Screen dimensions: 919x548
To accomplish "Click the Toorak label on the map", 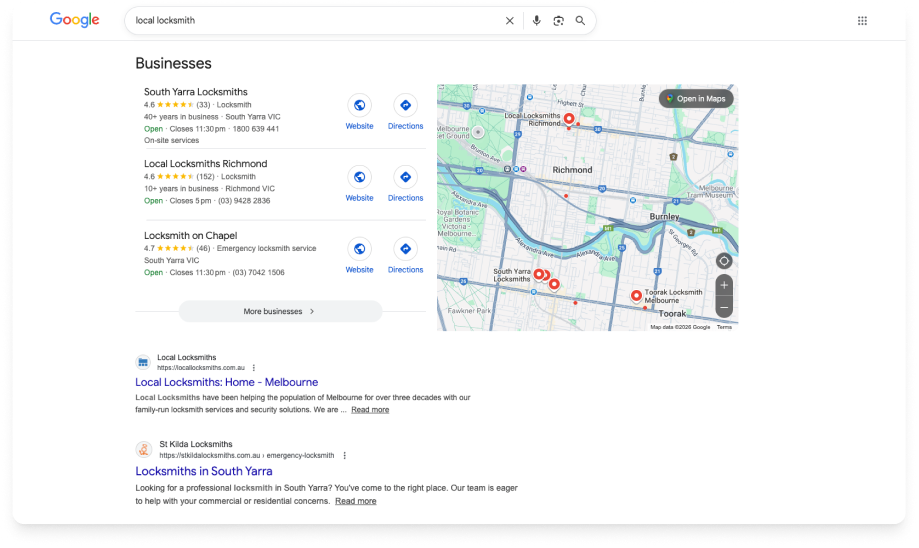I will 672,314.
